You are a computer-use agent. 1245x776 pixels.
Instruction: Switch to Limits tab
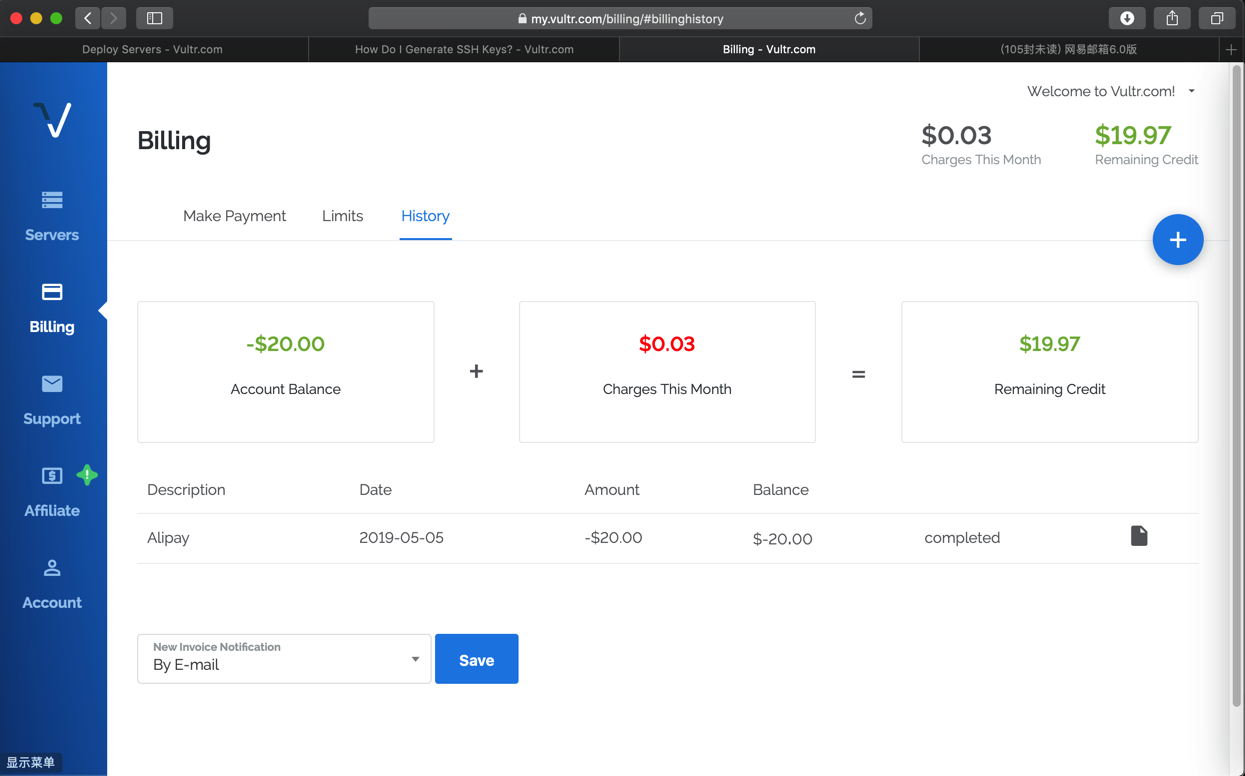(342, 216)
